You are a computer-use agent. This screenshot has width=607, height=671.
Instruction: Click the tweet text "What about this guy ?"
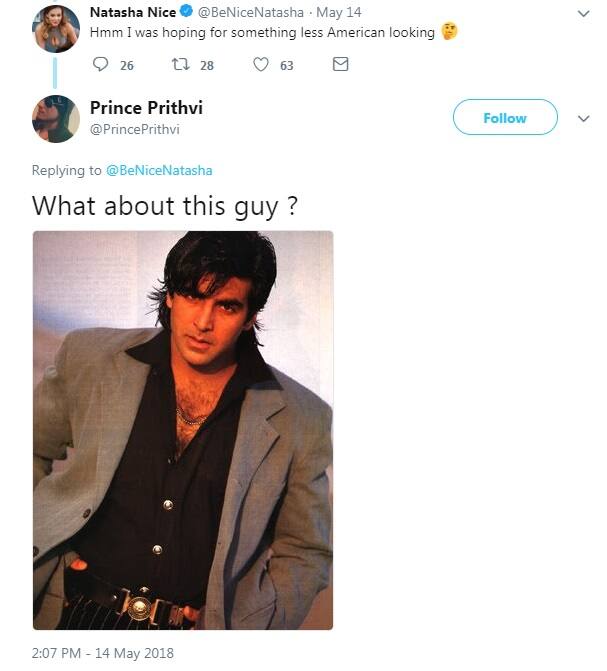pyautogui.click(x=164, y=206)
